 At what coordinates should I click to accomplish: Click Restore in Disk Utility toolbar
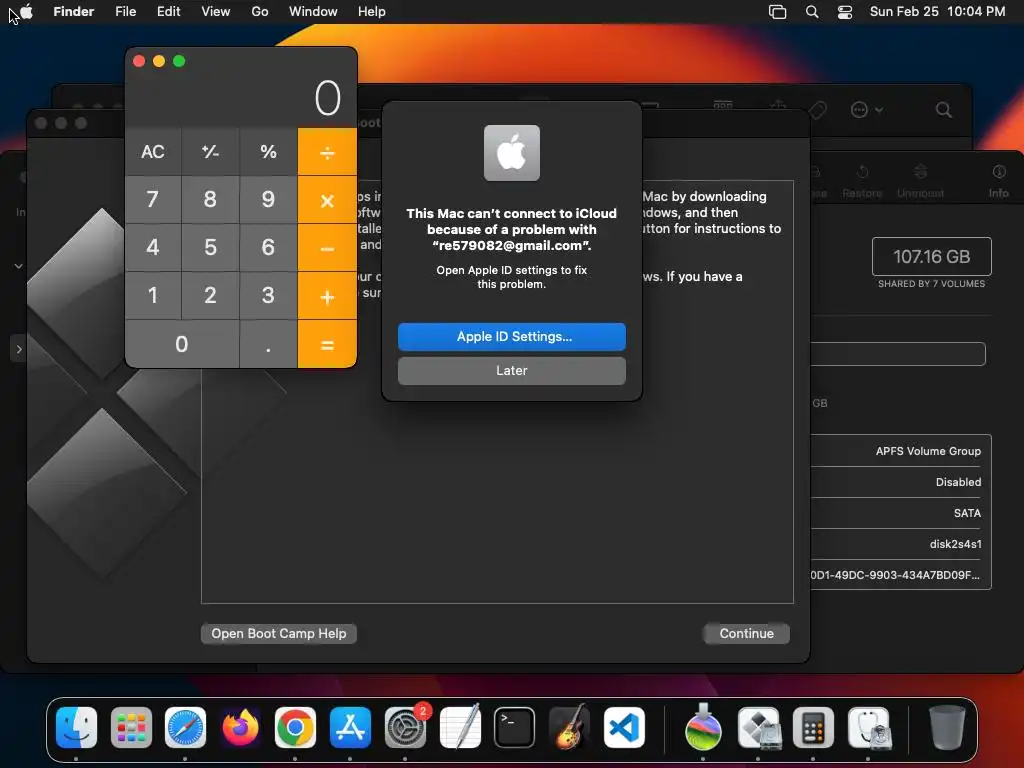pos(862,181)
